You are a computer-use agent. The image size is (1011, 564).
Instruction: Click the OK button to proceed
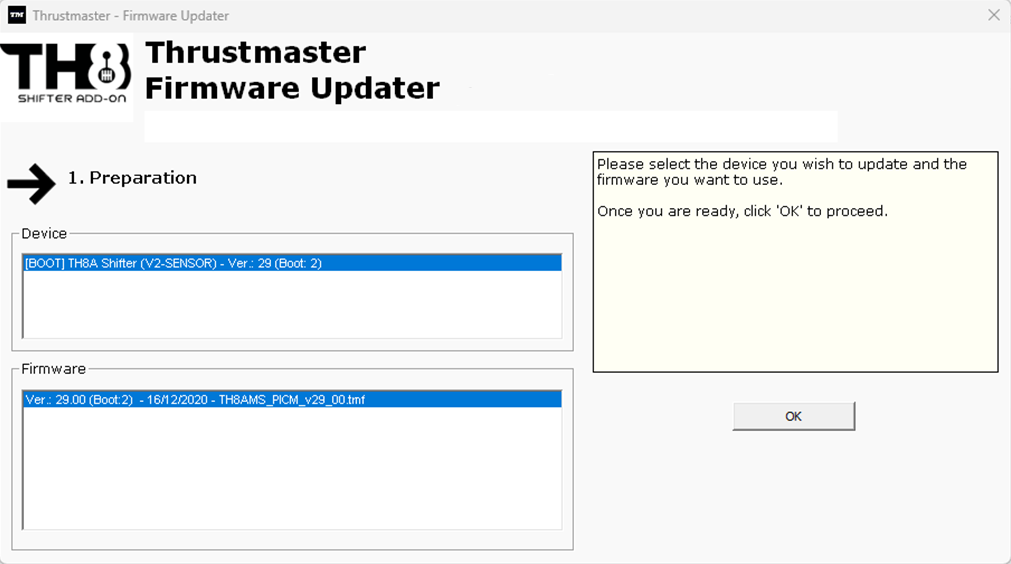pyautogui.click(x=794, y=416)
